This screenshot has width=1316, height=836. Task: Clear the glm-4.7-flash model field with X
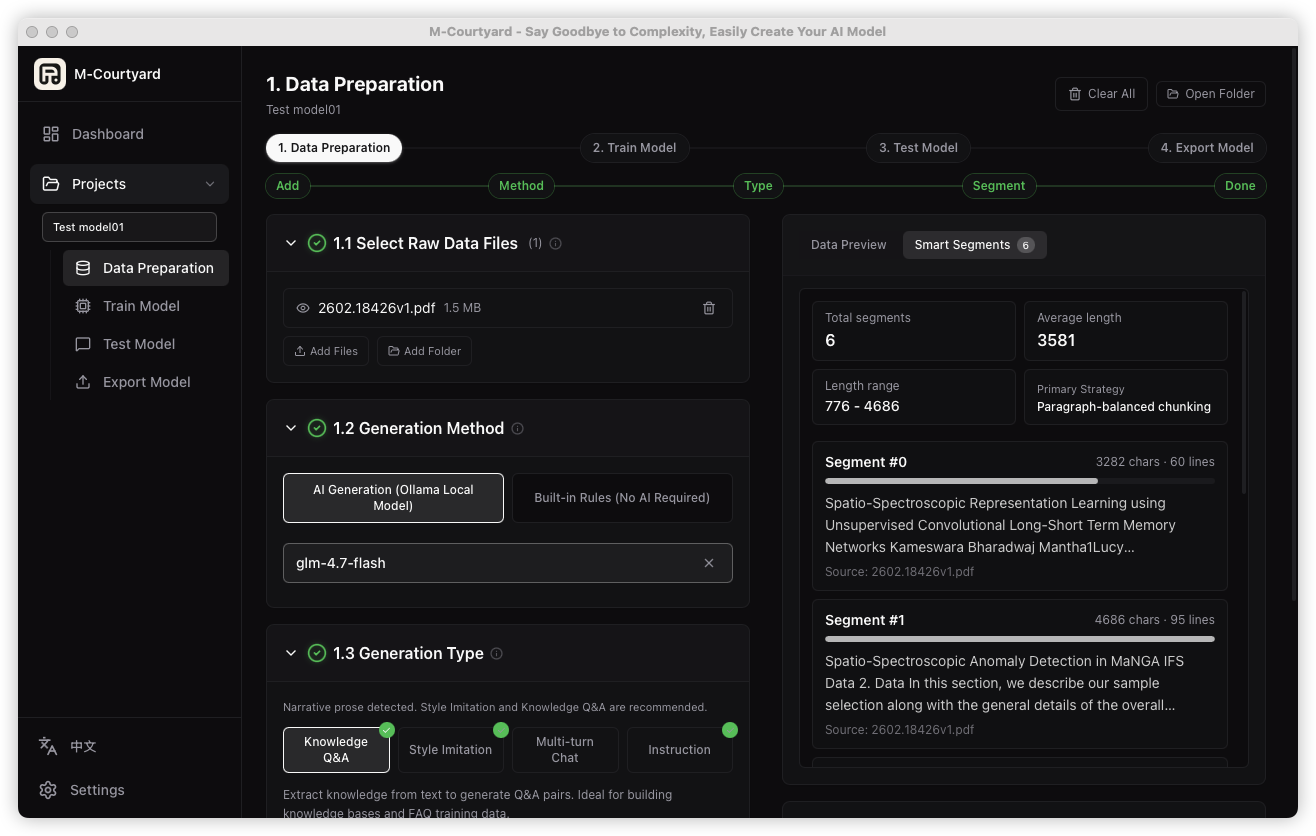(709, 563)
